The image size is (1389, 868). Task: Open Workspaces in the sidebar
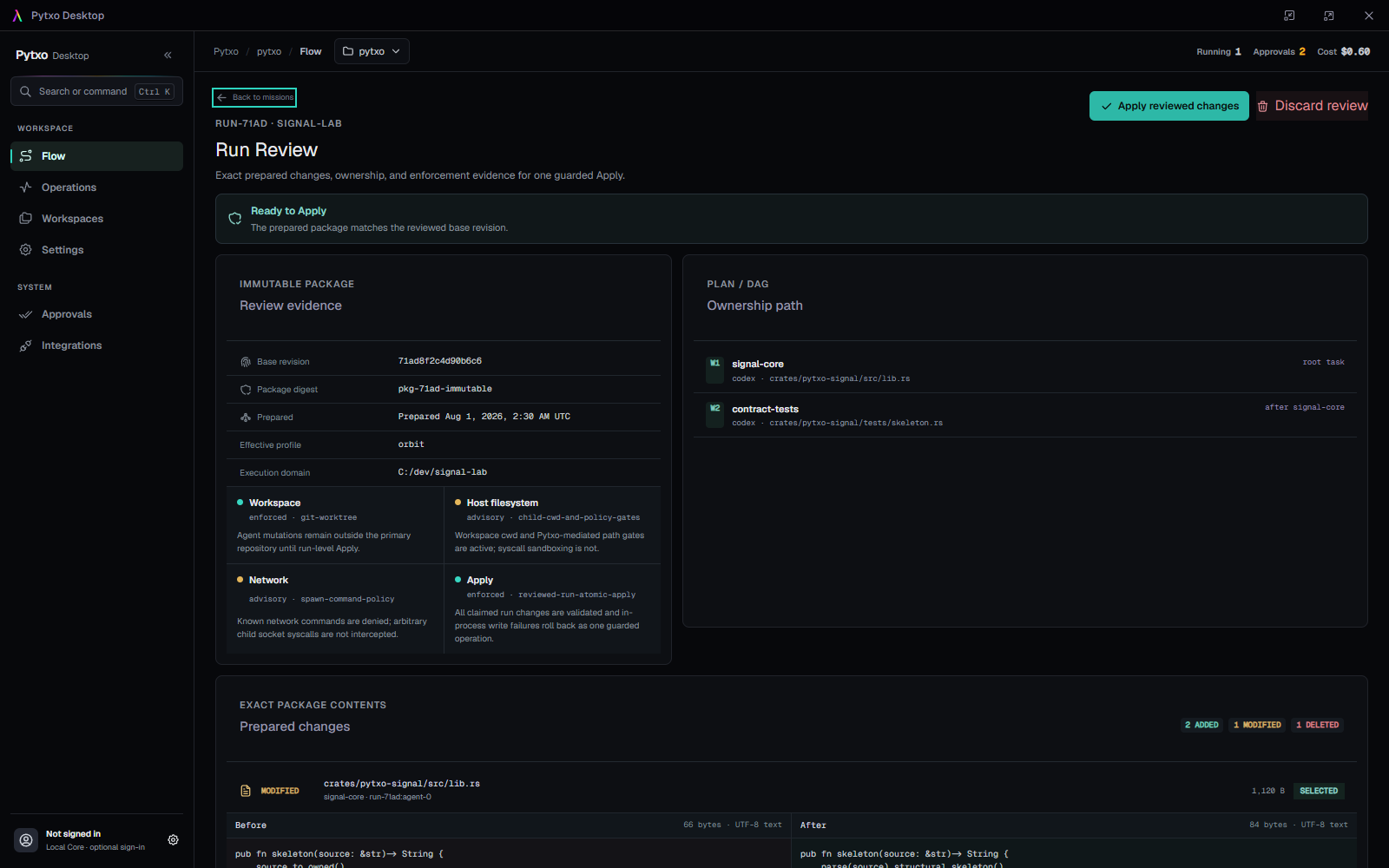[96, 219]
